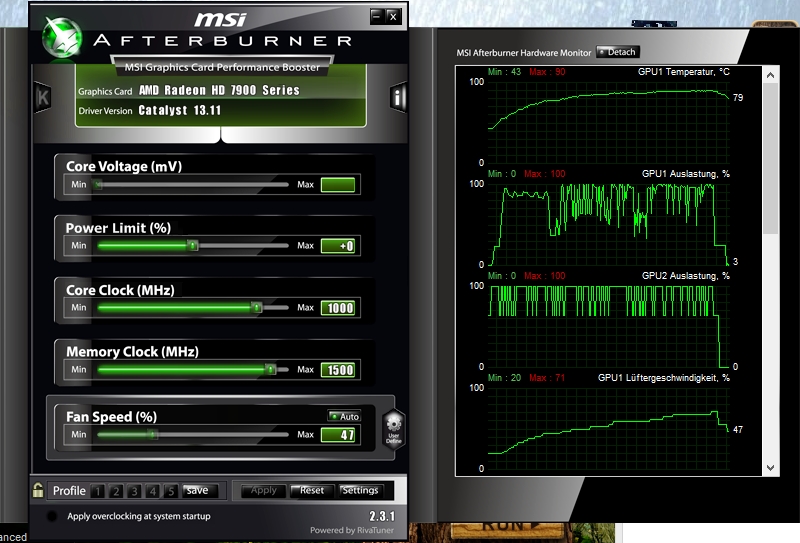The height and width of the screenshot is (543, 800).
Task: Click the AMD Radeon HD 7900 Series text
Action: (219, 90)
